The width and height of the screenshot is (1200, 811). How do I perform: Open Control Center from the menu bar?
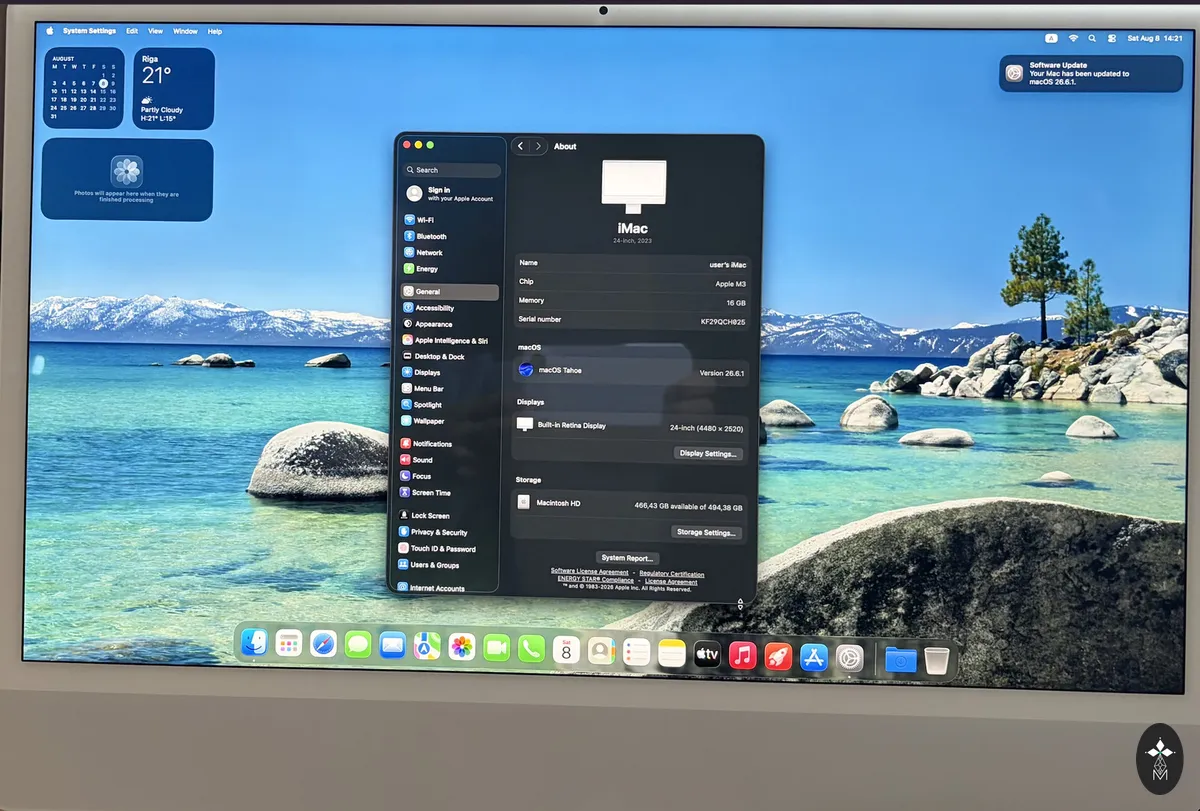coord(1112,38)
